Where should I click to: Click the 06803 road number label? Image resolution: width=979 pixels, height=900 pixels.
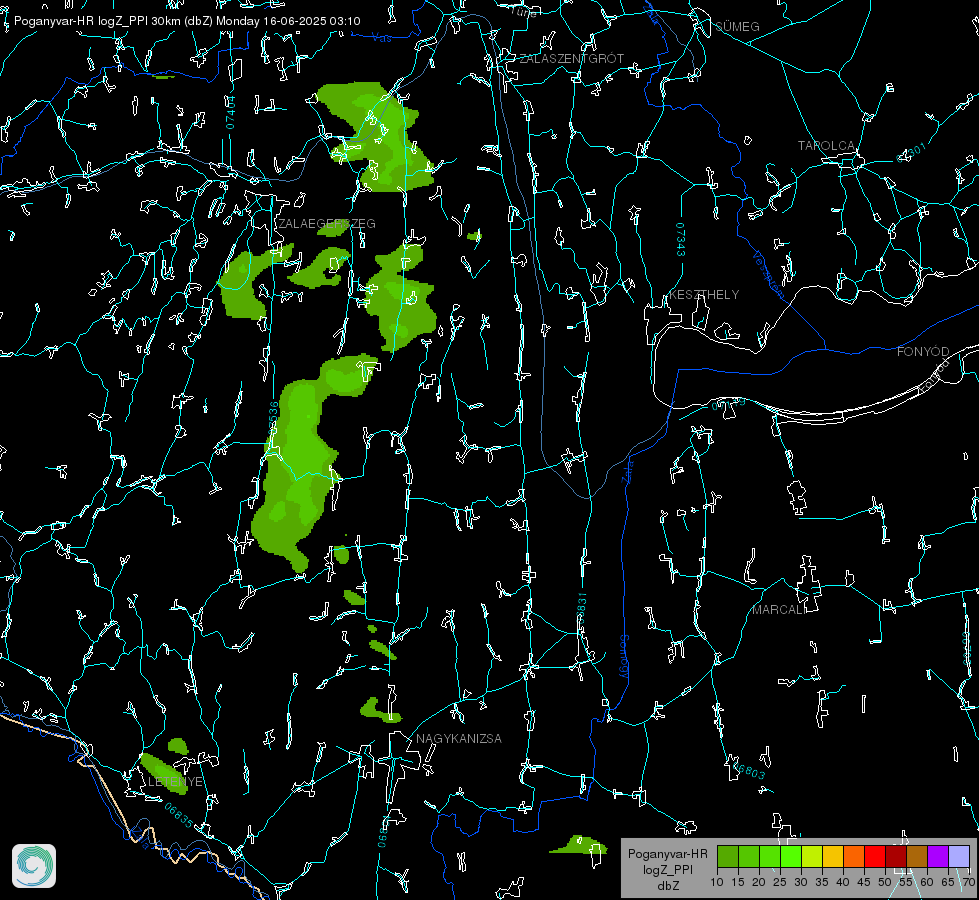coord(747,769)
